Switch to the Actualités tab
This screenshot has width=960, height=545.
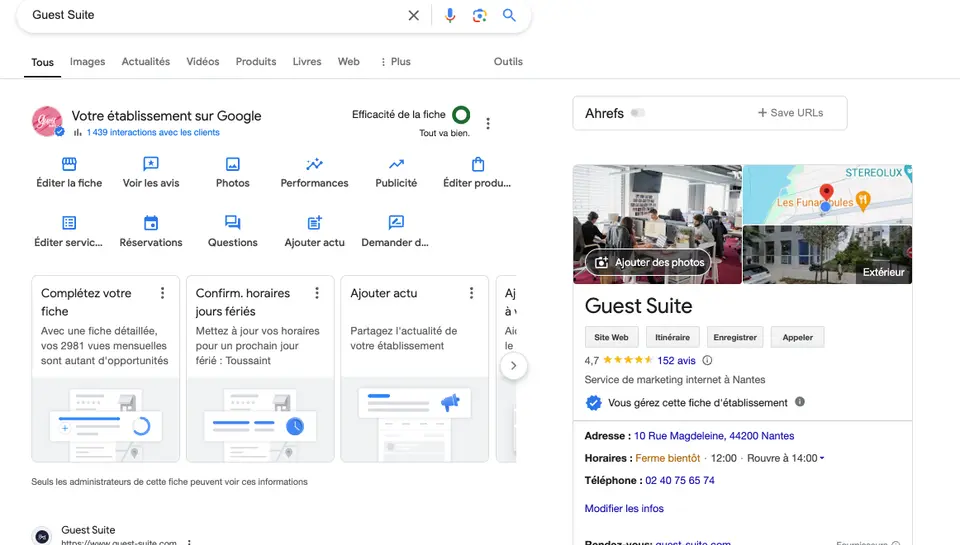point(146,62)
